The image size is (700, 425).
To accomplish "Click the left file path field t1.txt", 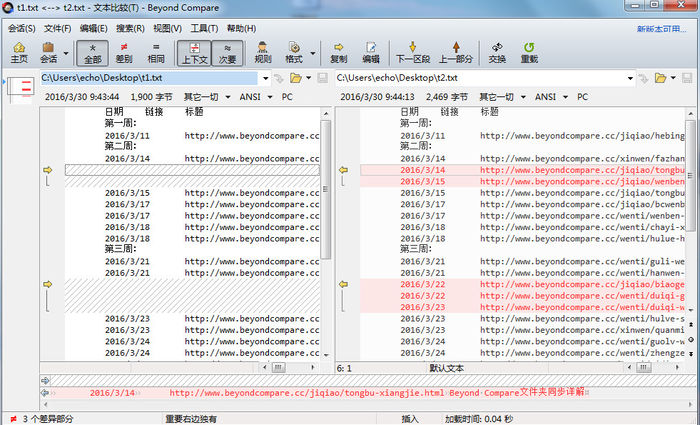I will click(x=150, y=78).
